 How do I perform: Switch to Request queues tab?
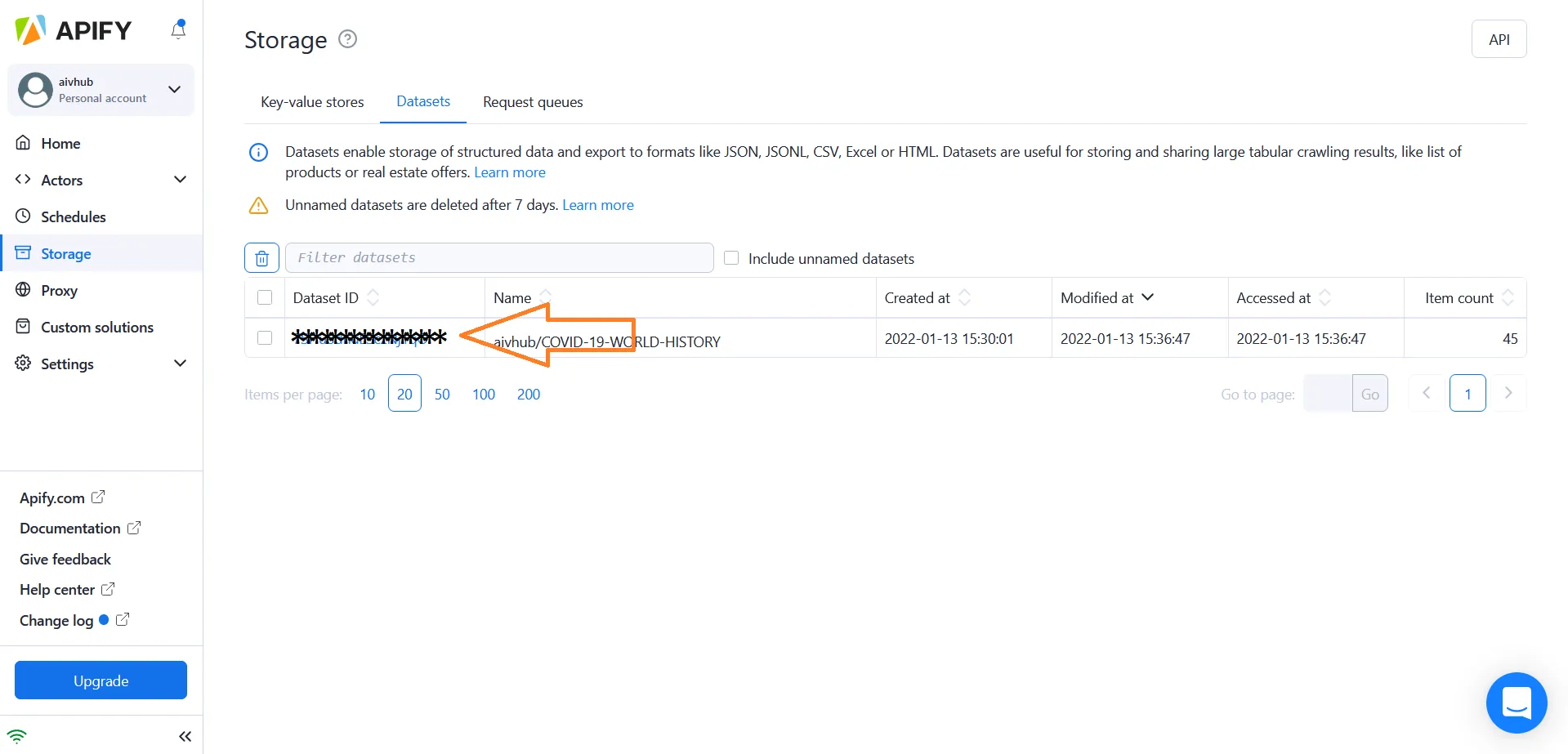pos(533,102)
